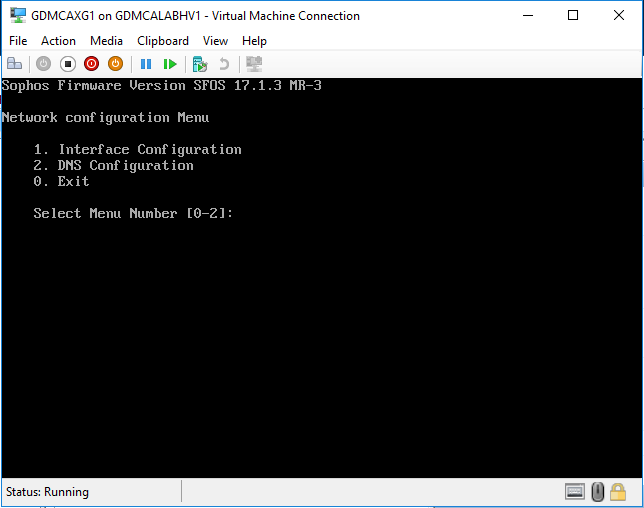Create a checkpoint with toolbar icon
Image resolution: width=644 pixels, height=508 pixels.
coord(200,64)
